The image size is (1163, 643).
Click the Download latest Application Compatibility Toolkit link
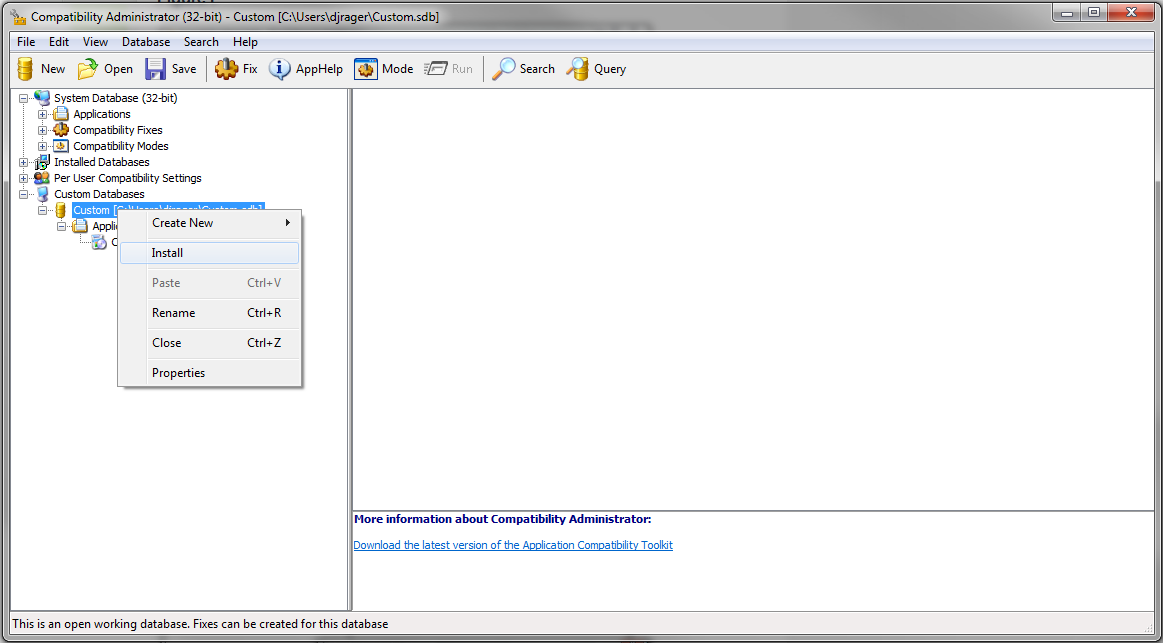[x=513, y=545]
